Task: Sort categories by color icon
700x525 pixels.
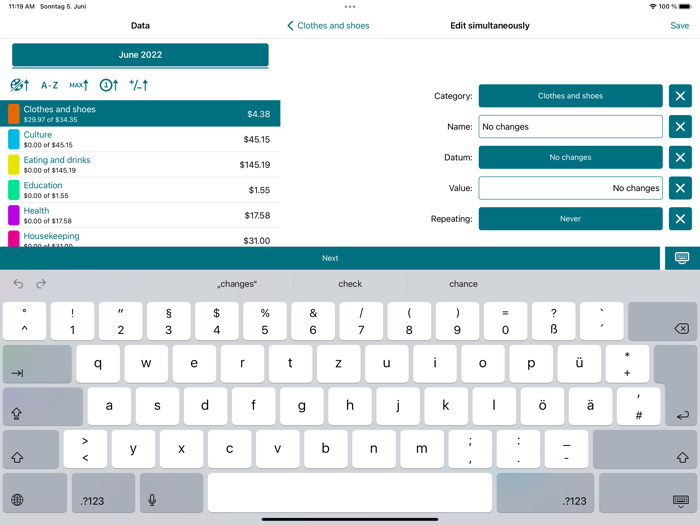Action: pos(20,85)
